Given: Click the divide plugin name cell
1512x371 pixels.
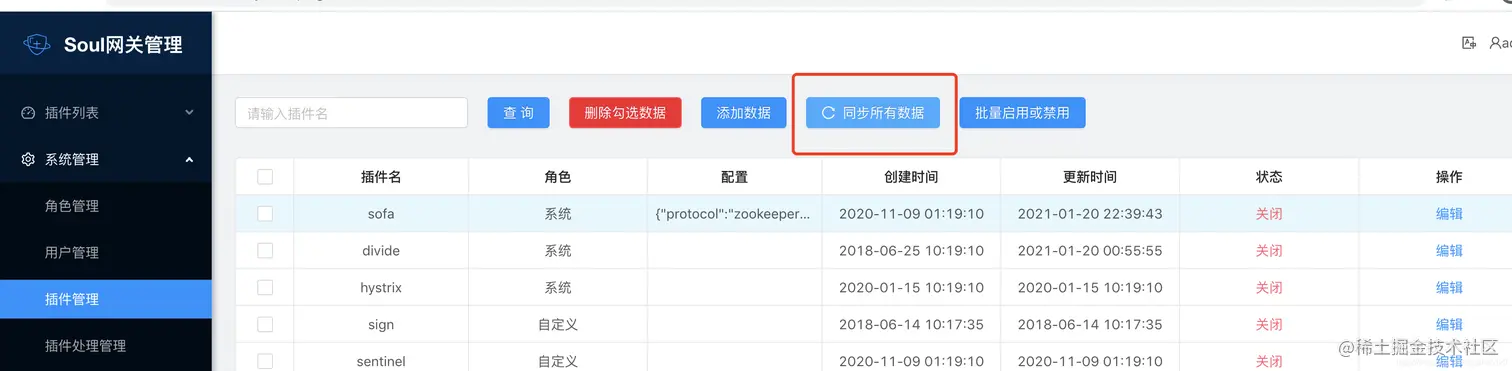Looking at the screenshot, I should coord(381,251).
